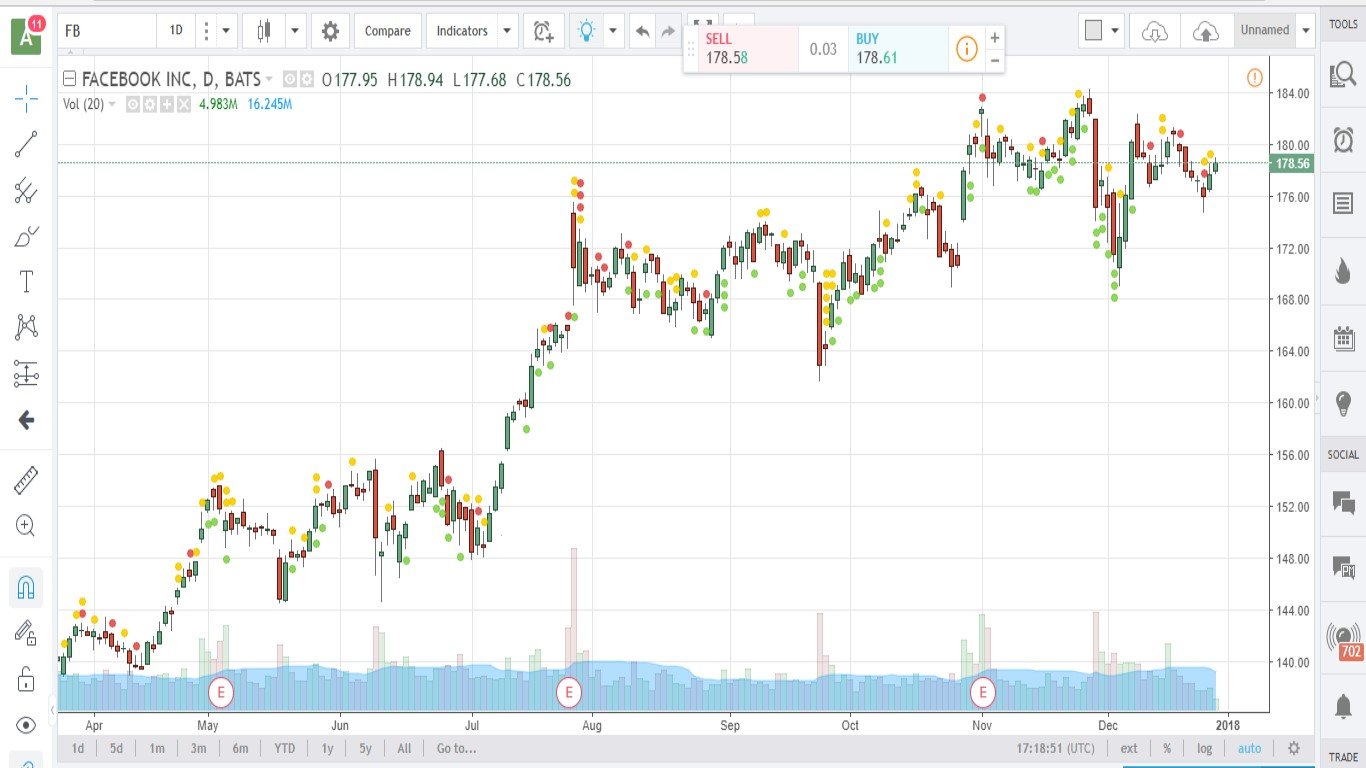Open the public chat bubbles panel
This screenshot has height=768, width=1366.
click(1343, 502)
